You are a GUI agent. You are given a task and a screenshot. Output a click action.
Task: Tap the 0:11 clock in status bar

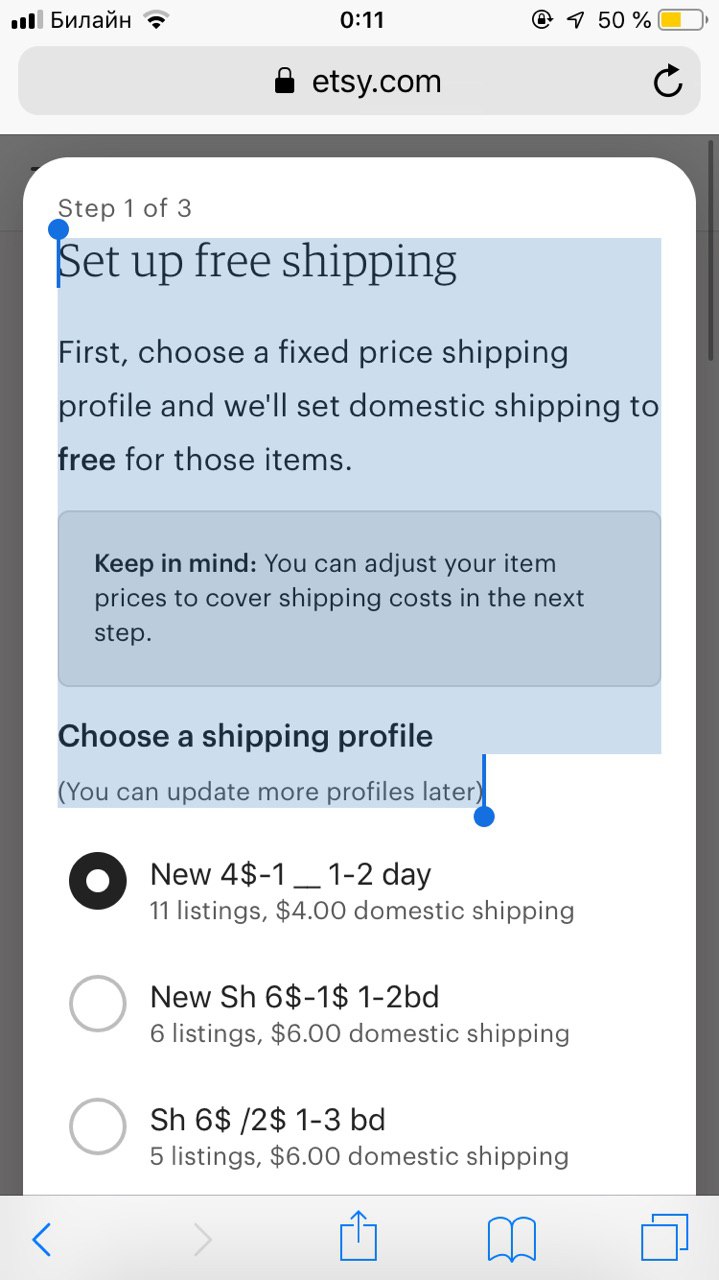point(361,20)
